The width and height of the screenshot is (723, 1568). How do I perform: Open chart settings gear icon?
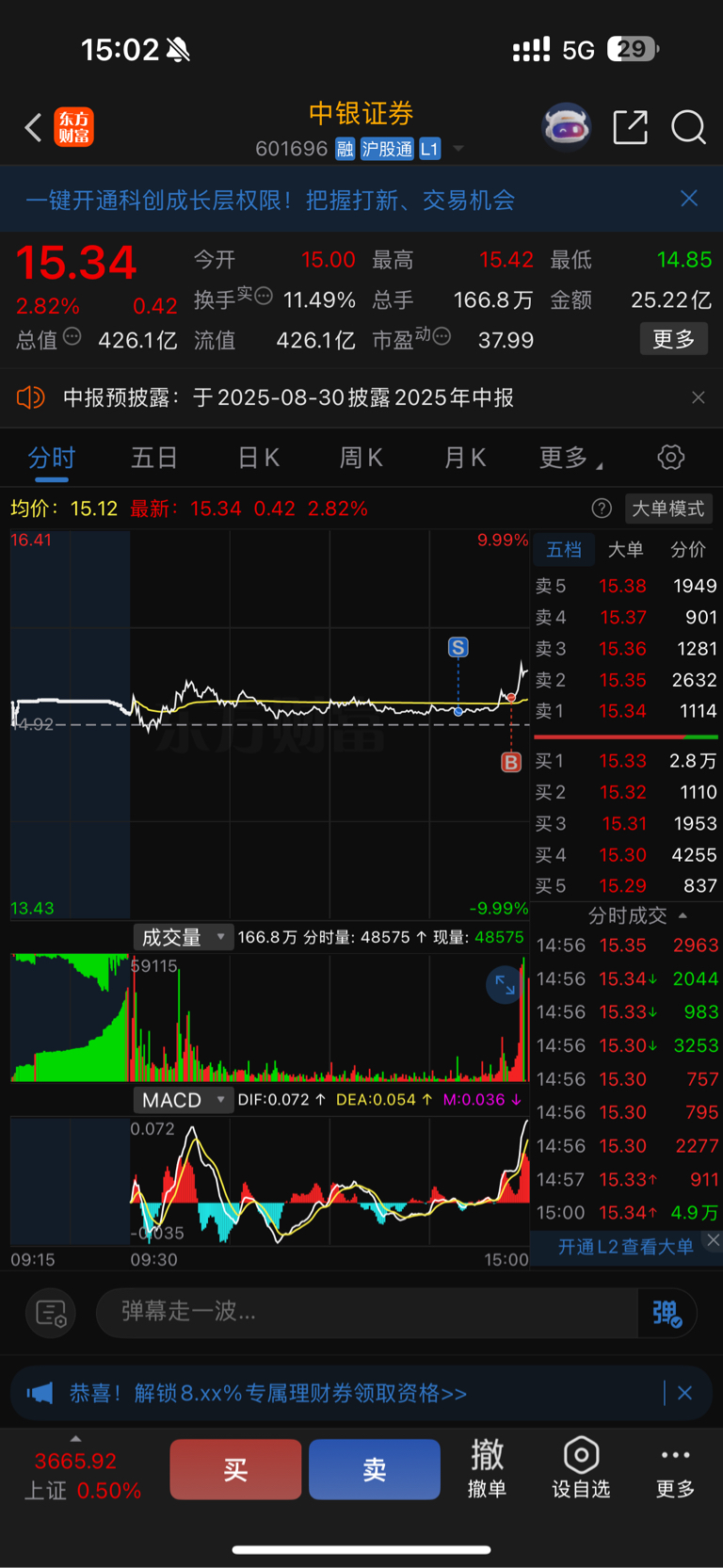click(x=670, y=458)
